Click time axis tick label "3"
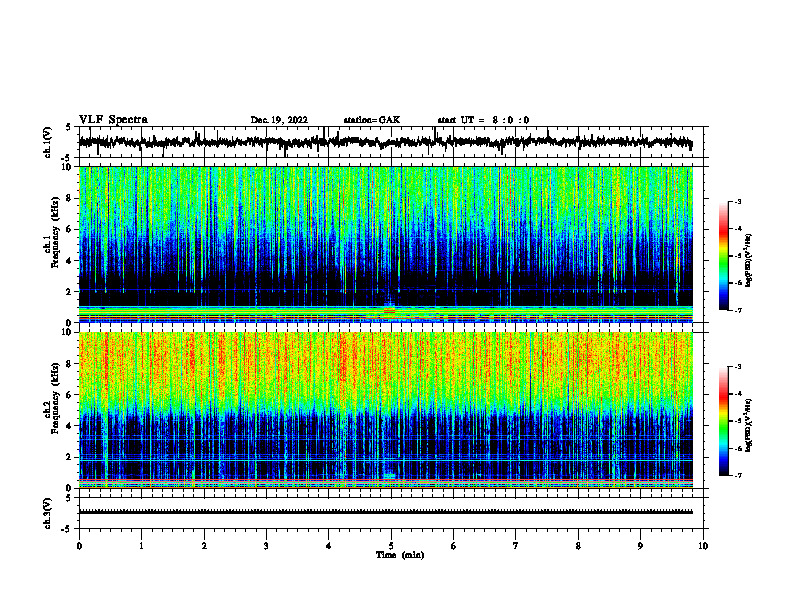Image resolution: width=792 pixels, height=612 pixels. (x=266, y=546)
